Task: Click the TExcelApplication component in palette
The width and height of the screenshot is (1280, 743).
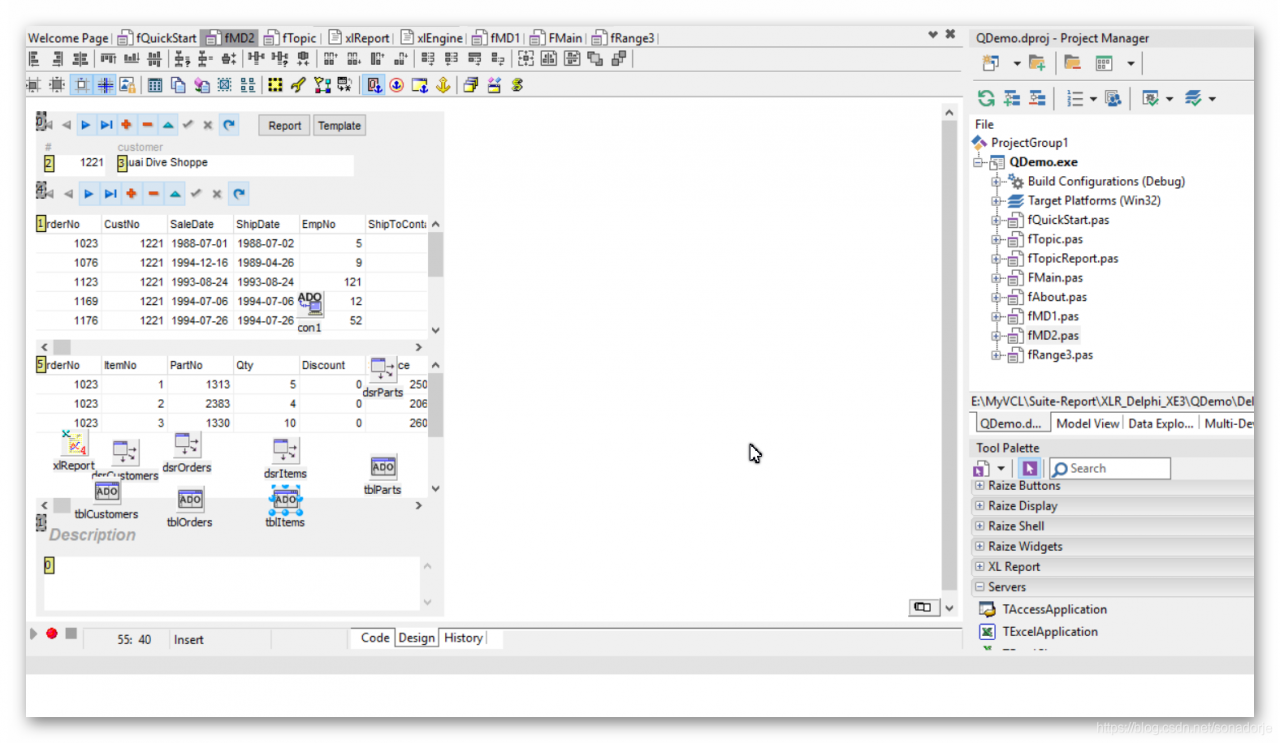Action: coord(1050,632)
